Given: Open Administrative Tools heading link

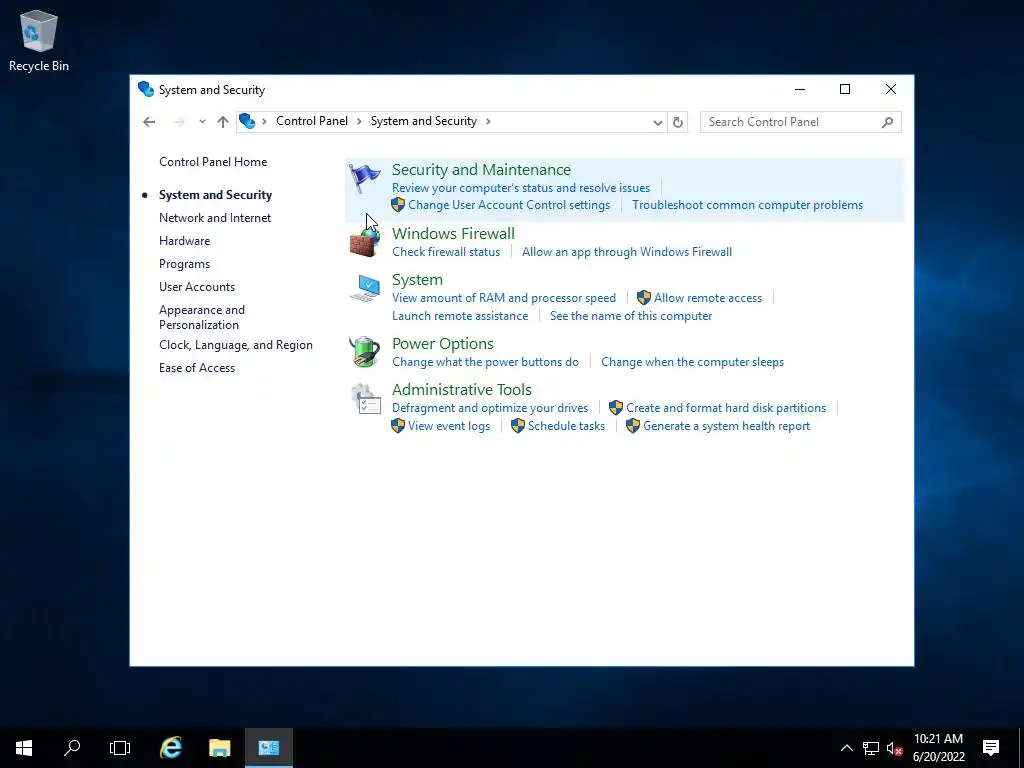Looking at the screenshot, I should (462, 390).
